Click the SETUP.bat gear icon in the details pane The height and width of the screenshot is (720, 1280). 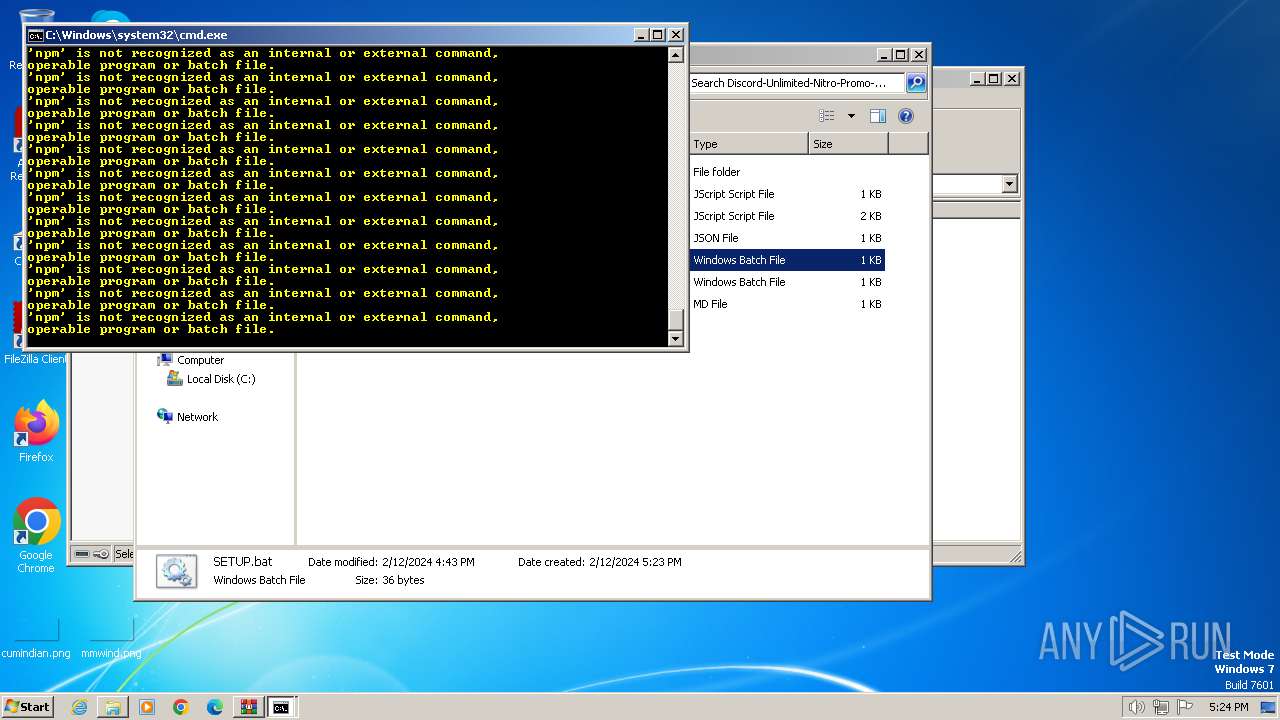pyautogui.click(x=177, y=571)
